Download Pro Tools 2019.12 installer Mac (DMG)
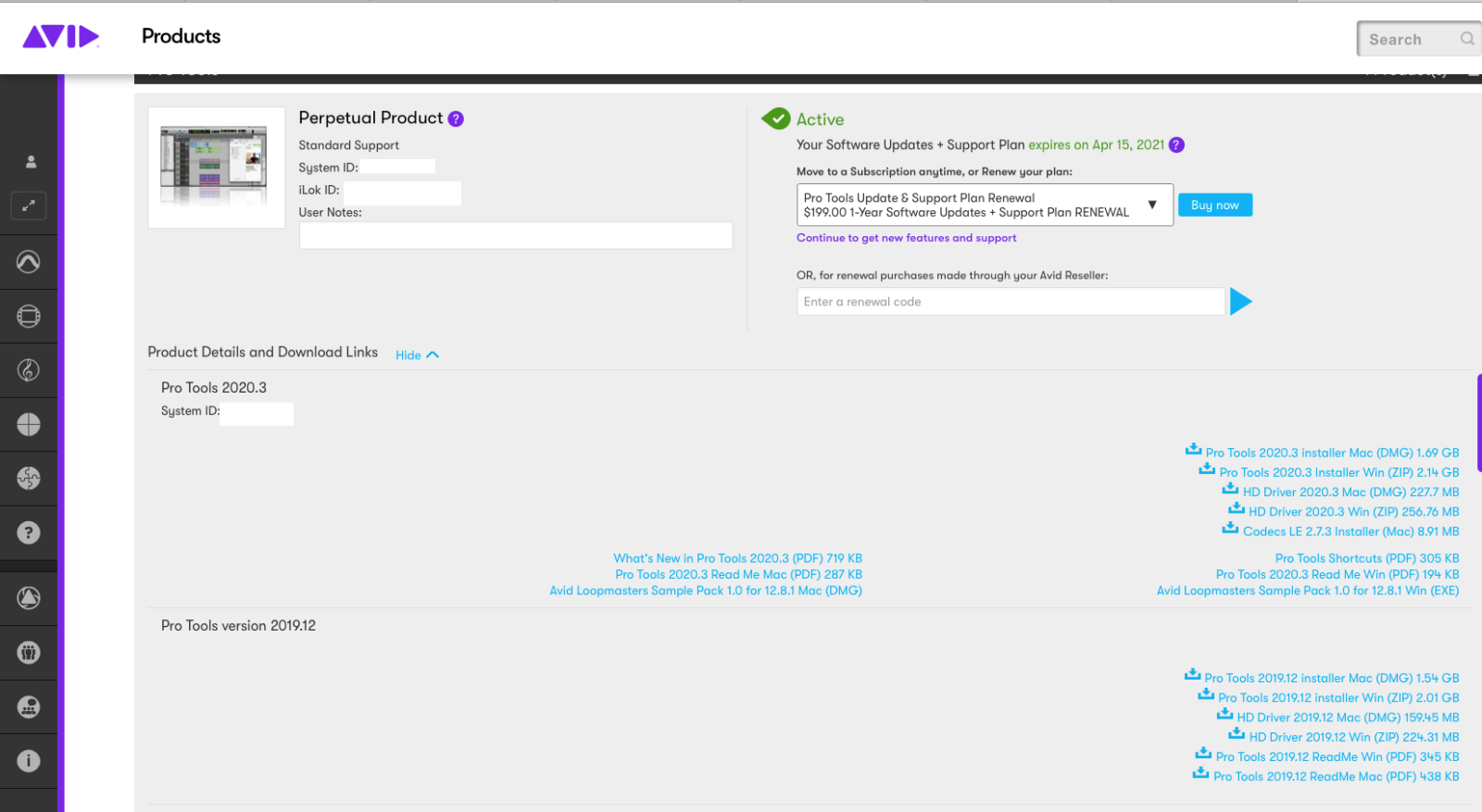Image resolution: width=1482 pixels, height=812 pixels. [x=1332, y=679]
